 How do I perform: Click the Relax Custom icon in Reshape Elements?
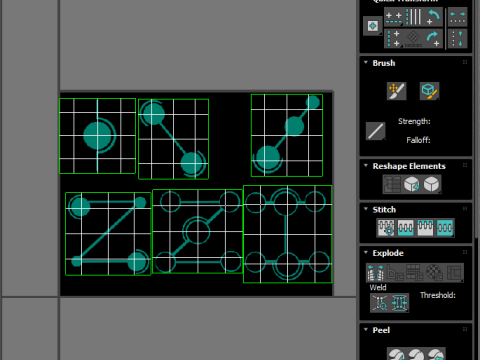(432, 184)
